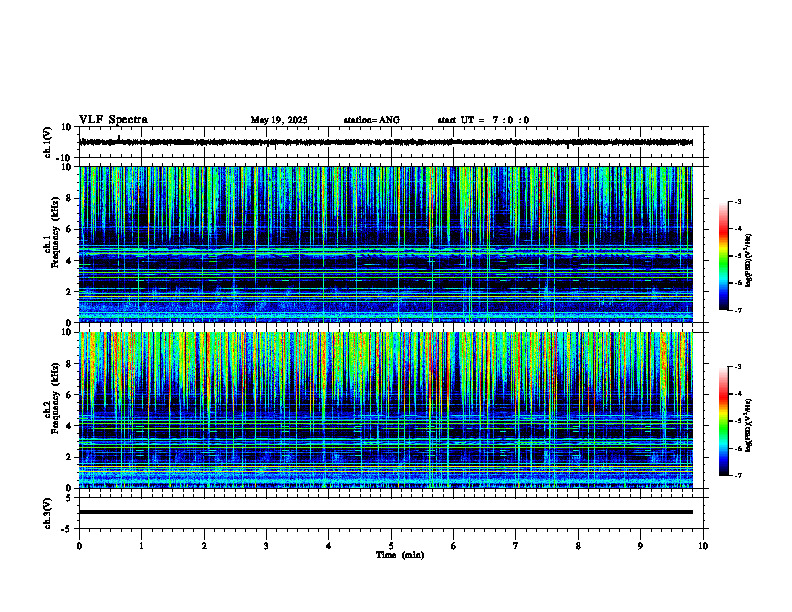The image size is (792, 612).
Task: Click tick label 4 on the Time axis
Action: point(329,546)
